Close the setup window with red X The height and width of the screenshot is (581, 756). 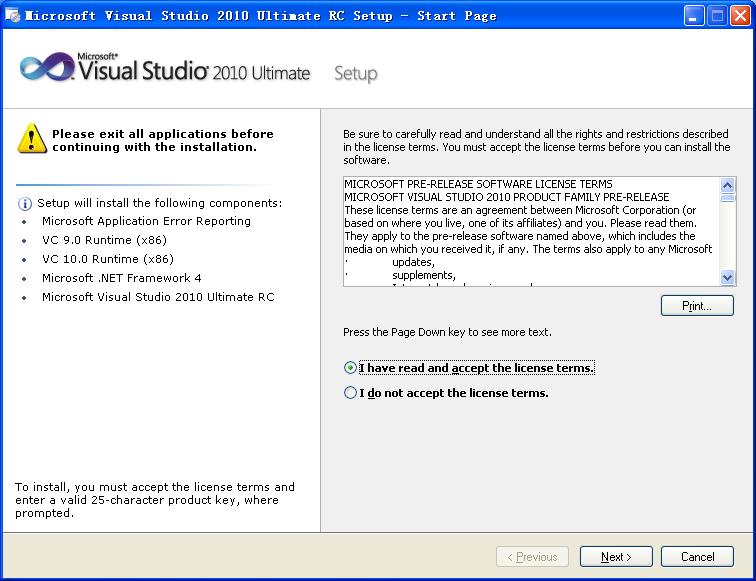coord(740,16)
